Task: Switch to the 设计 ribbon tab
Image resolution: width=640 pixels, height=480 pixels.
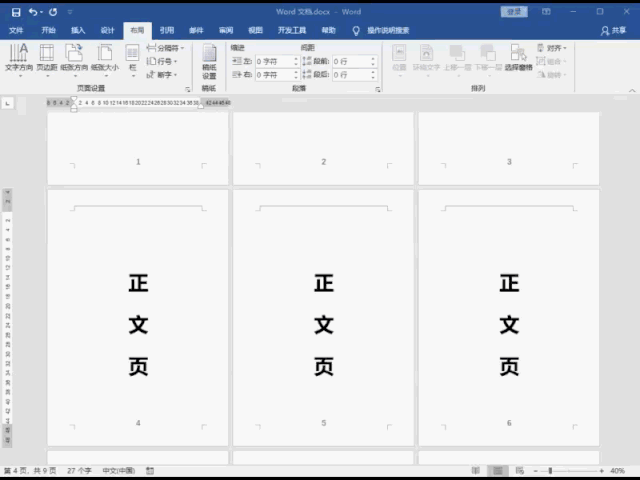Action: 107,30
